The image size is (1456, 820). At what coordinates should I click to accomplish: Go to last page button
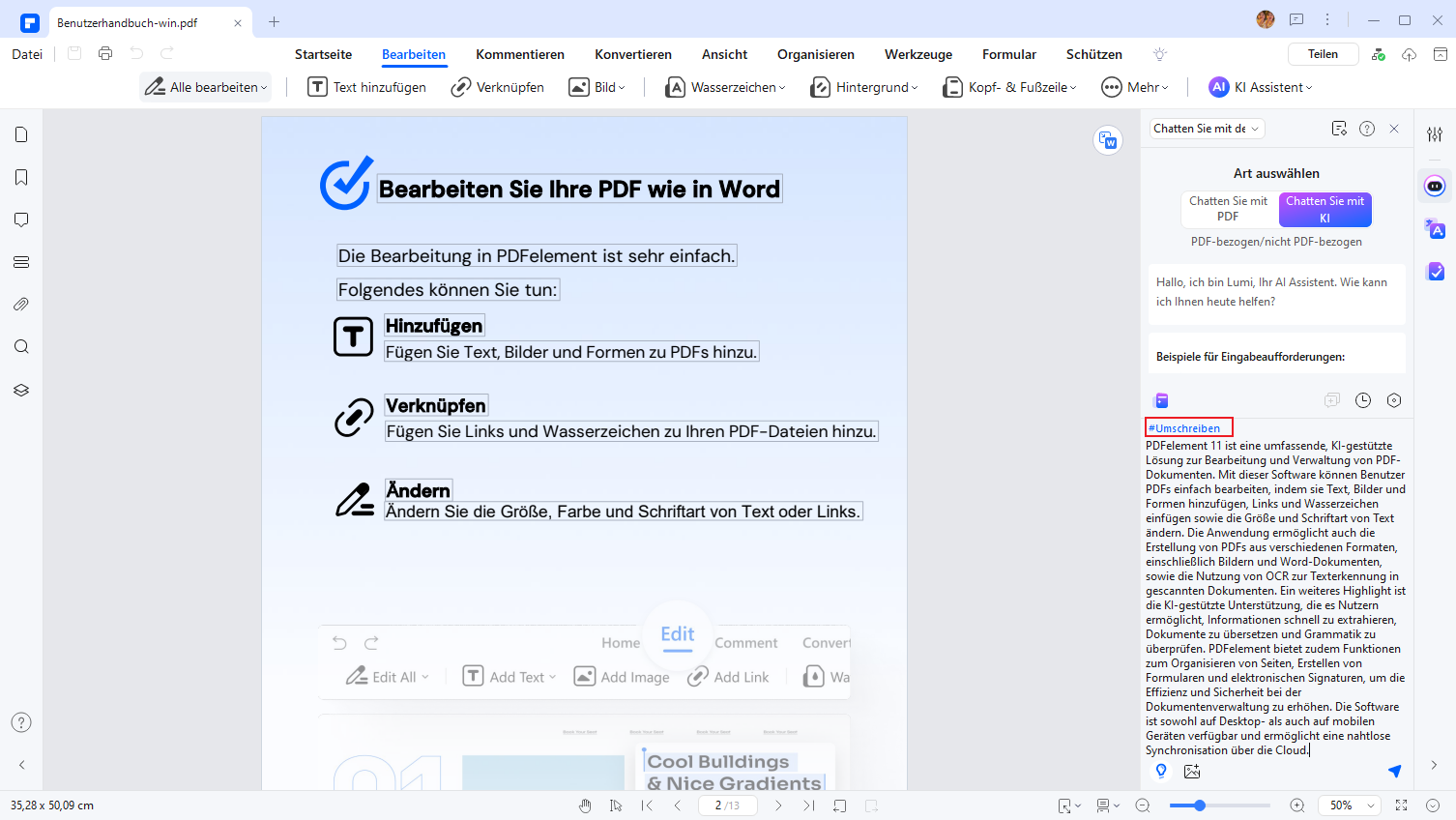click(x=809, y=805)
